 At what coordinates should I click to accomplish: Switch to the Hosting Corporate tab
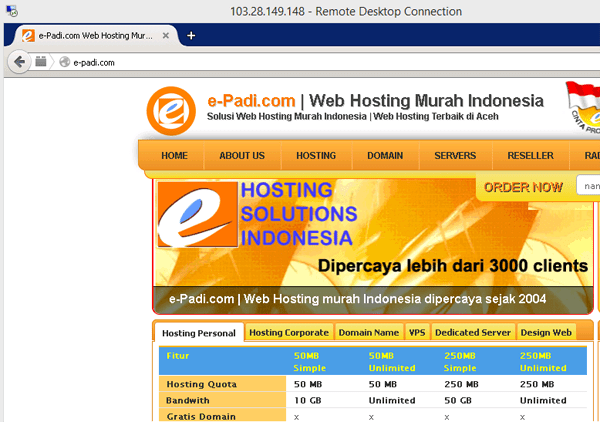[x=289, y=332]
